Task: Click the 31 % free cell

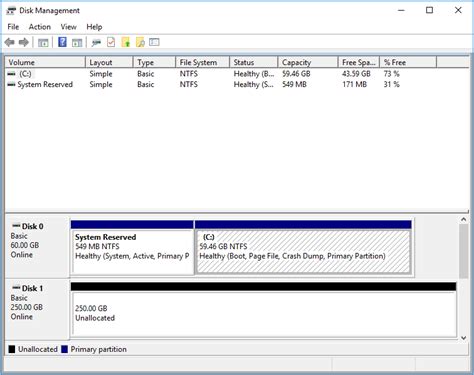Action: point(392,84)
